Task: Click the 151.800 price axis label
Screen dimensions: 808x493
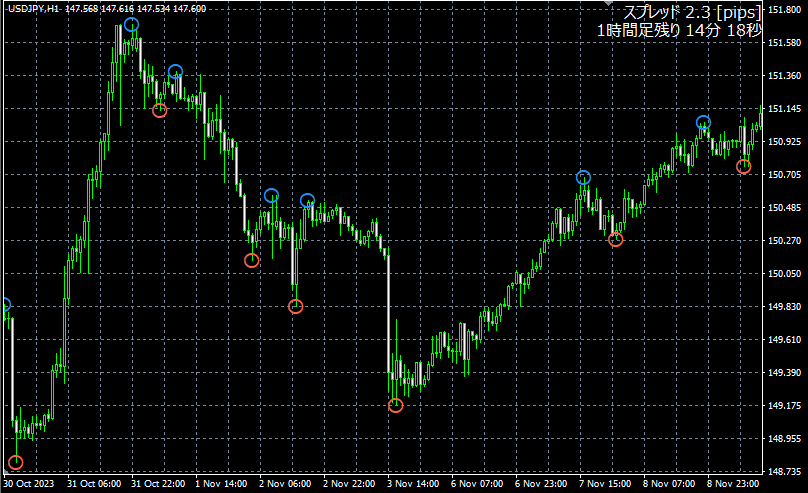Action: 784,10
